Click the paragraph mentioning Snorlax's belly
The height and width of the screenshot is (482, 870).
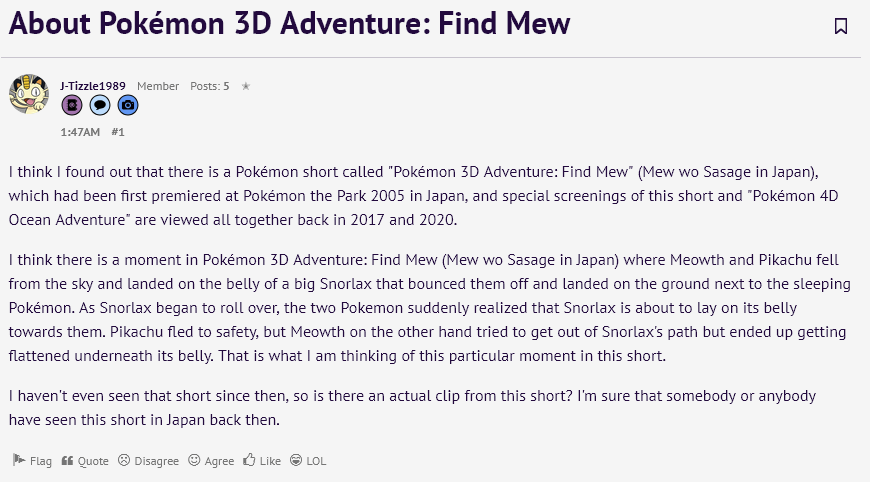429,308
